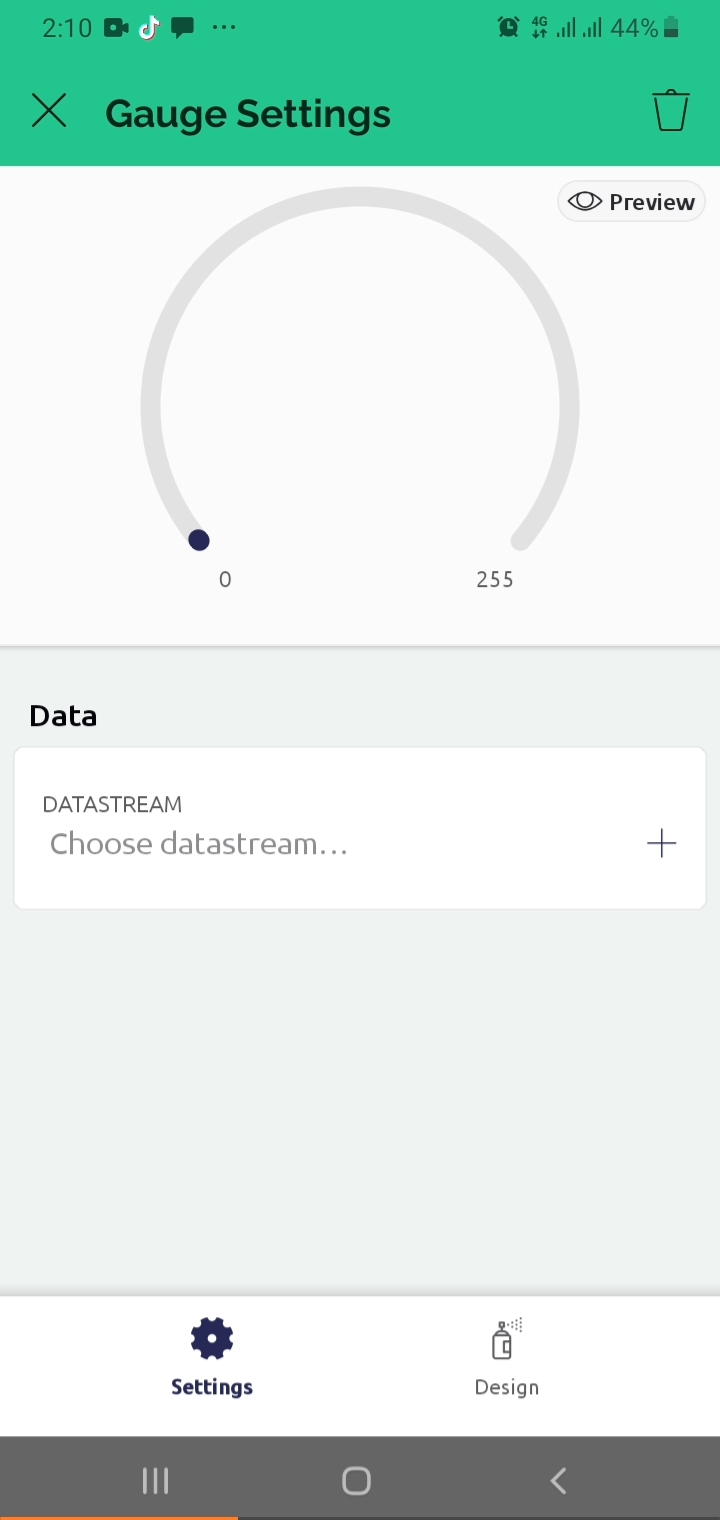Tap the TikTok notification icon
The height and width of the screenshot is (1520, 720).
149,28
